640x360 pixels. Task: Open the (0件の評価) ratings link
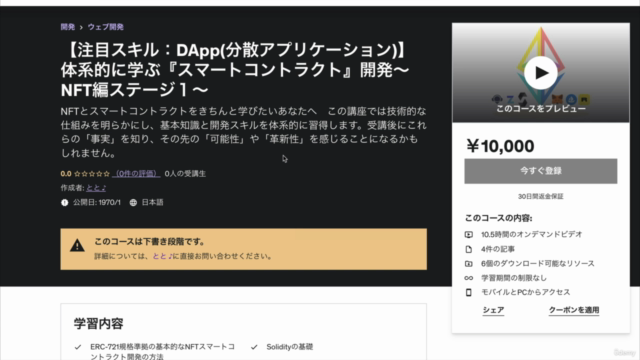(136, 173)
